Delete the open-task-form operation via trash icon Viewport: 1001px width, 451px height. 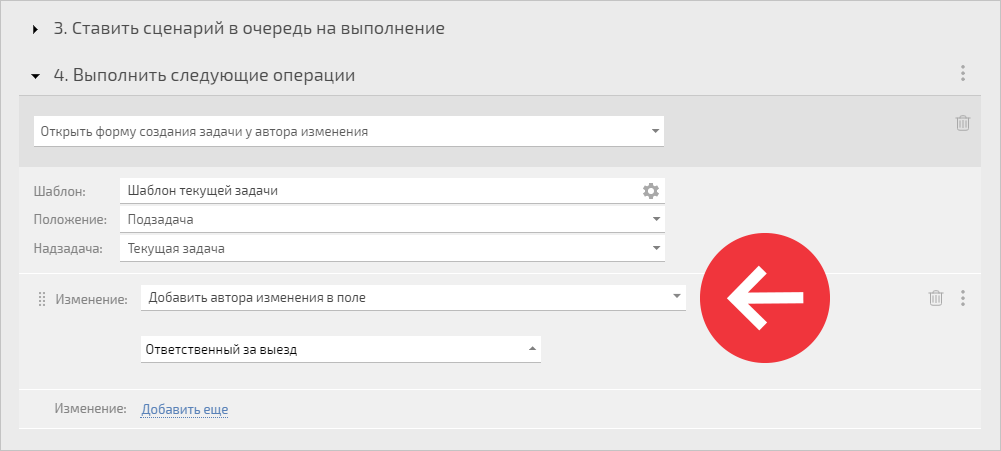tap(963, 123)
